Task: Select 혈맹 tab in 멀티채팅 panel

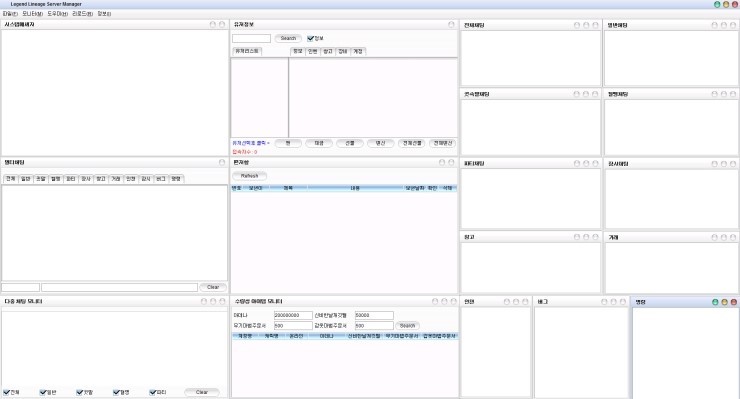Action: [56, 178]
